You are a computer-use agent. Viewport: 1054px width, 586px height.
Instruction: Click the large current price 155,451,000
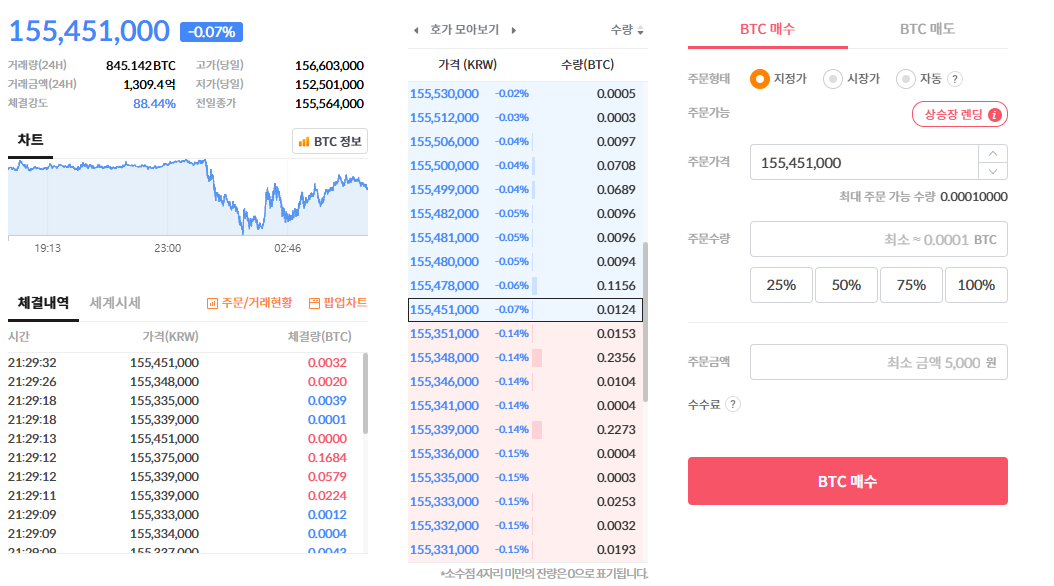[89, 31]
